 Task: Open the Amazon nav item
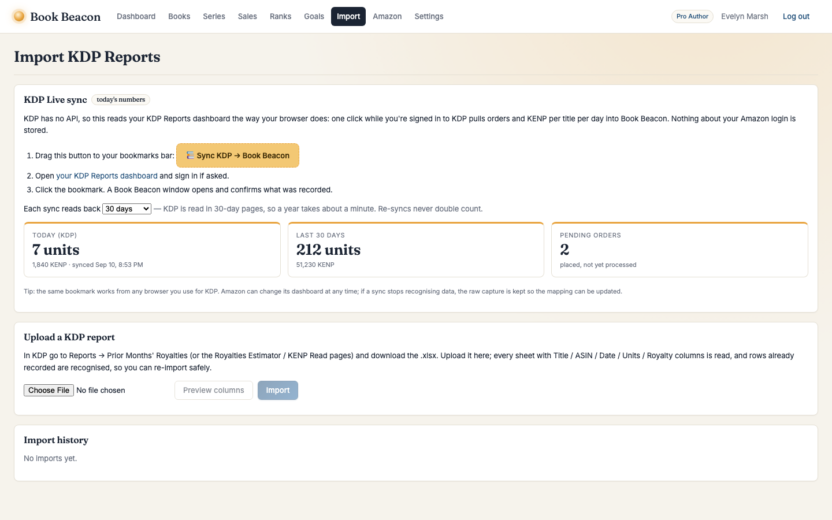coord(387,16)
